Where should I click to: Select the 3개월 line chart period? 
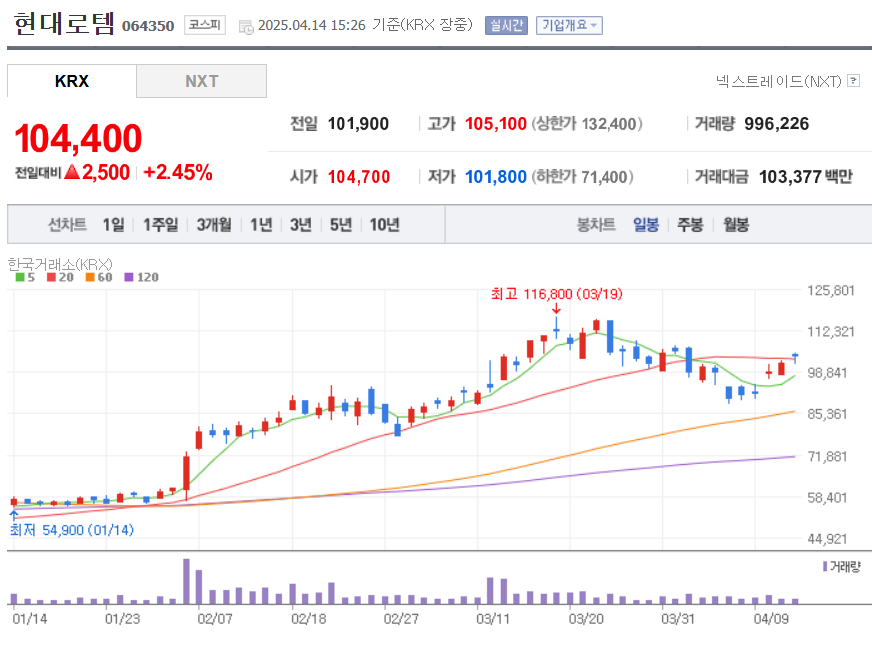pyautogui.click(x=214, y=225)
